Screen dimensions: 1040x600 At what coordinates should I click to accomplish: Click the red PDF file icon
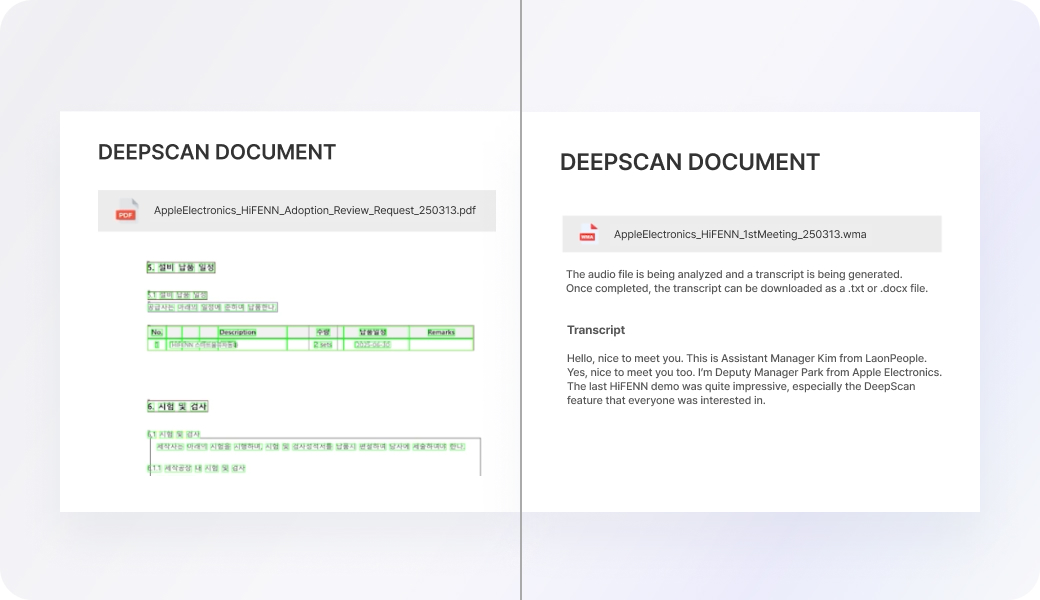click(x=126, y=211)
